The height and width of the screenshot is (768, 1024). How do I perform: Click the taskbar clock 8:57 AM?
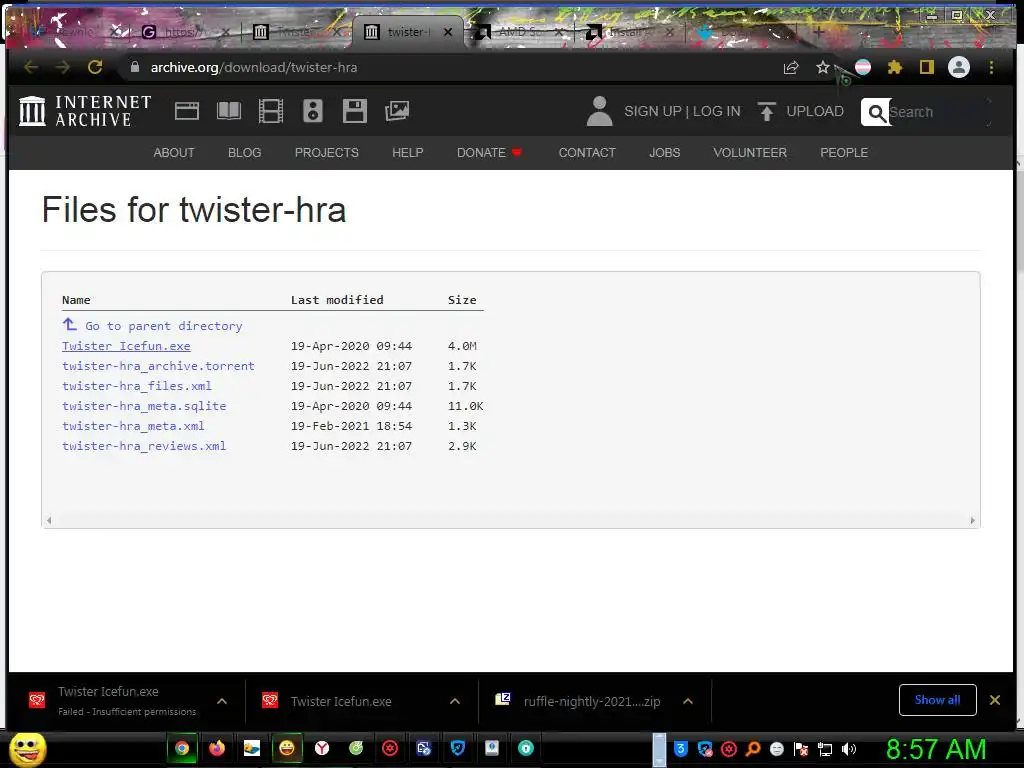click(936, 749)
